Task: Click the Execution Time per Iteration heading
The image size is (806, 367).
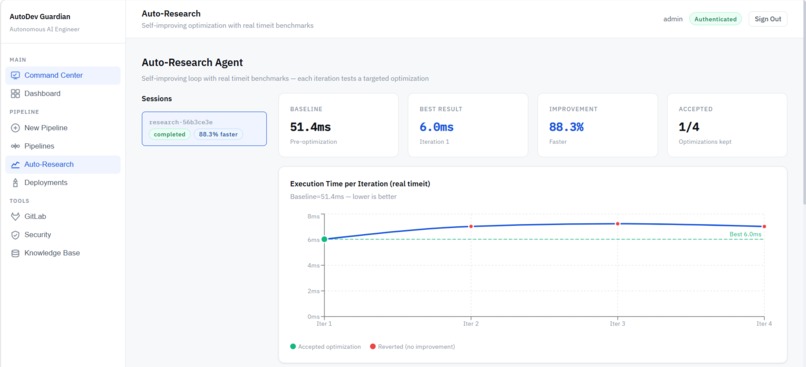Action: (360, 184)
